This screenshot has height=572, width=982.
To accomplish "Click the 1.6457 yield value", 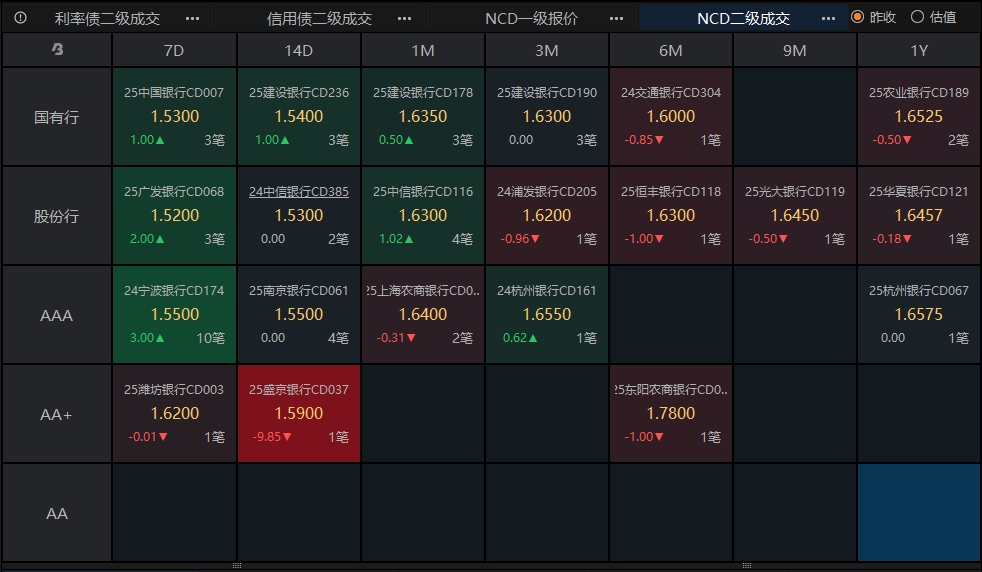I will point(919,216).
